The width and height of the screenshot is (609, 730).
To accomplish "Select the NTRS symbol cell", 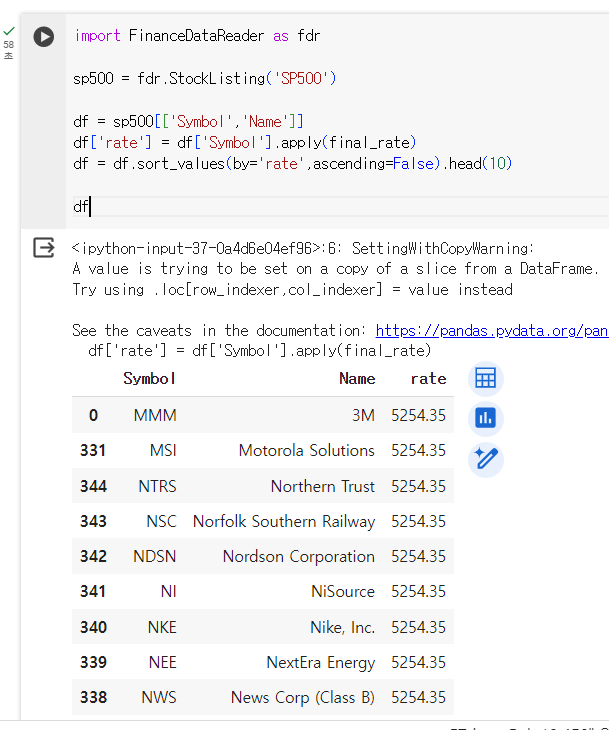I will 157,487.
